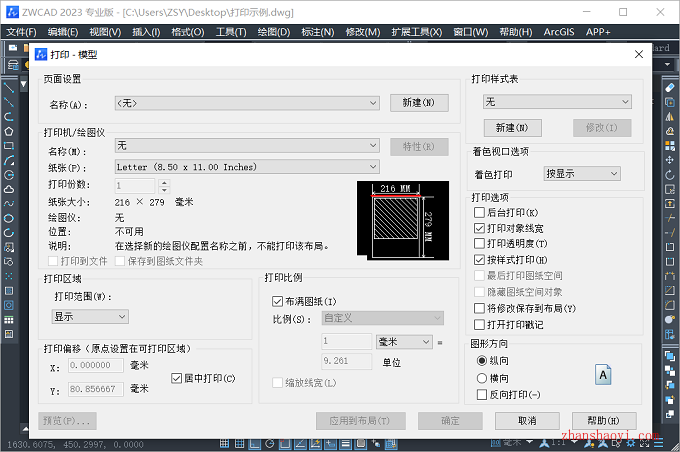
Task: Open status bar customization menu icon
Action: tap(659, 443)
